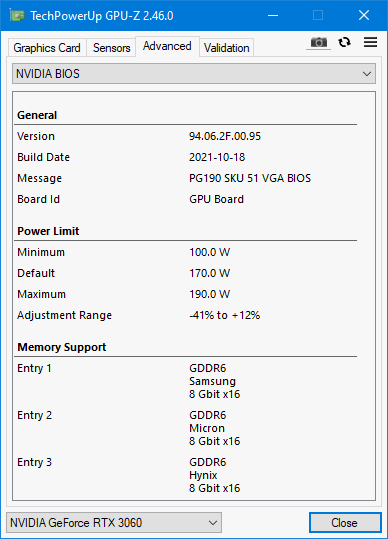Select the Samsung memory vendor text
Viewport: 388px width, 539px height.
click(x=212, y=381)
